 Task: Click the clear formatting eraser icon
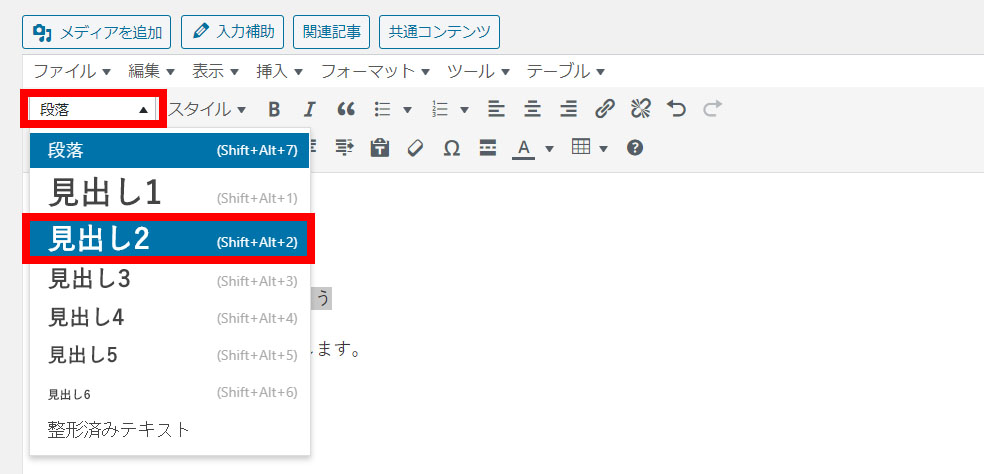tap(416, 148)
